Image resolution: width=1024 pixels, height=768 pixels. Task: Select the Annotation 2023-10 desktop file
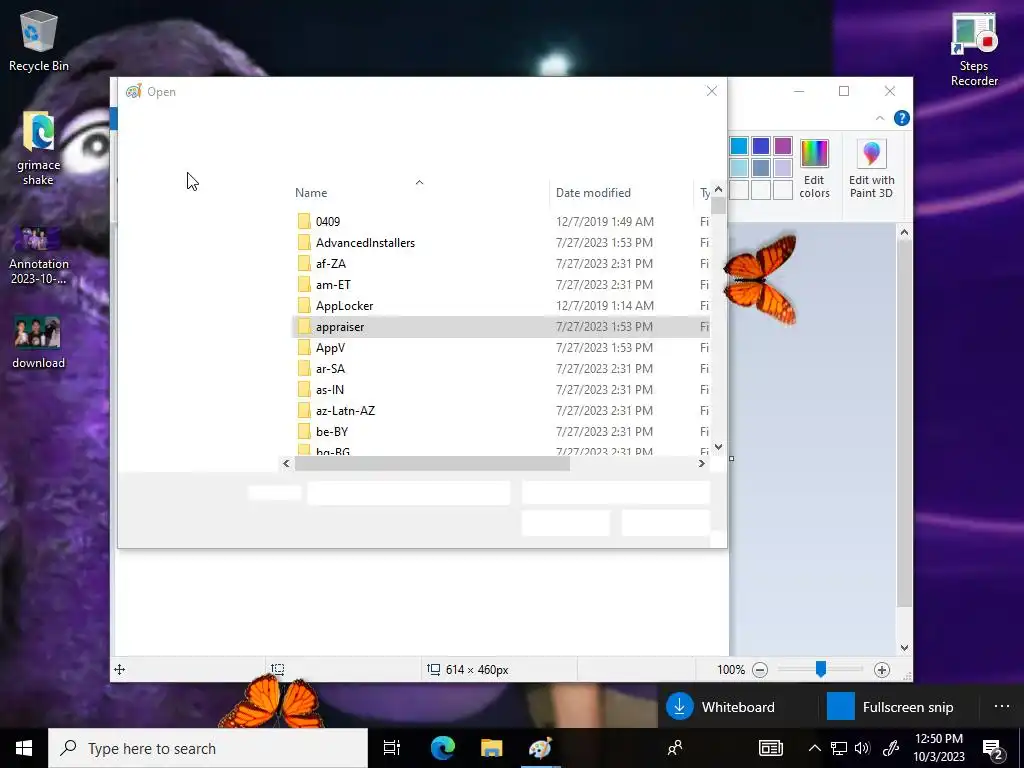(x=39, y=255)
